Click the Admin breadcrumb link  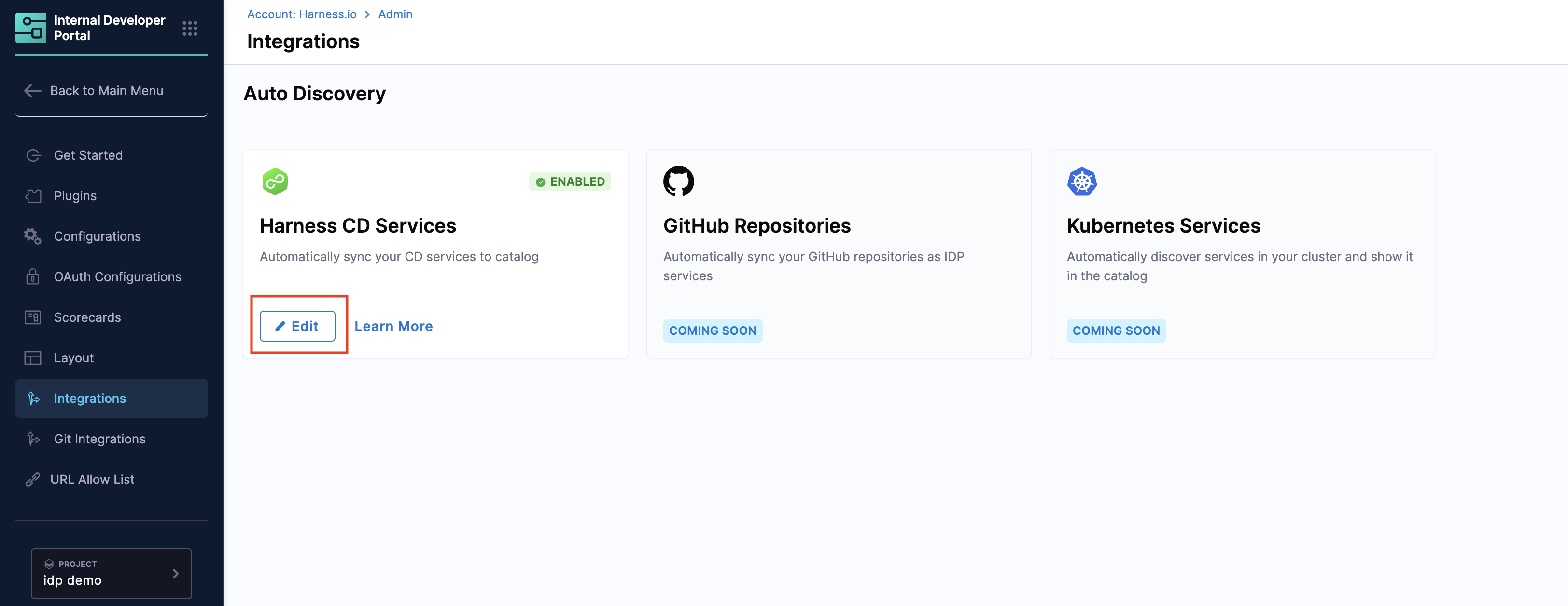pyautogui.click(x=395, y=14)
